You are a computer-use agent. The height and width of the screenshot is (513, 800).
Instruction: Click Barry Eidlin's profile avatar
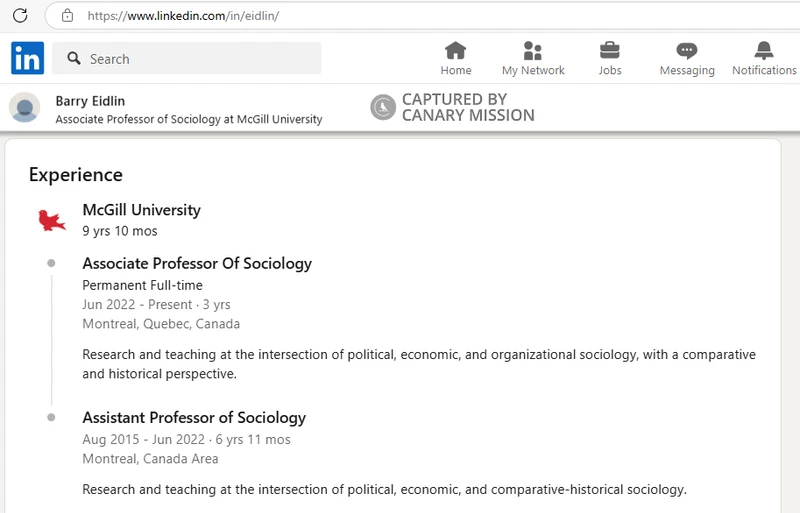click(24, 108)
